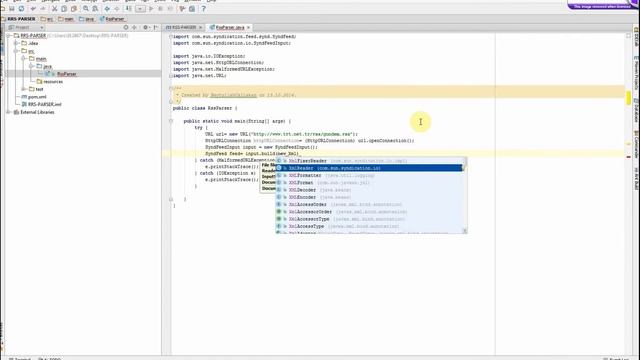640x360 pixels.
Task: Choose XMLFormatter in completion popup
Action: click(x=369, y=176)
